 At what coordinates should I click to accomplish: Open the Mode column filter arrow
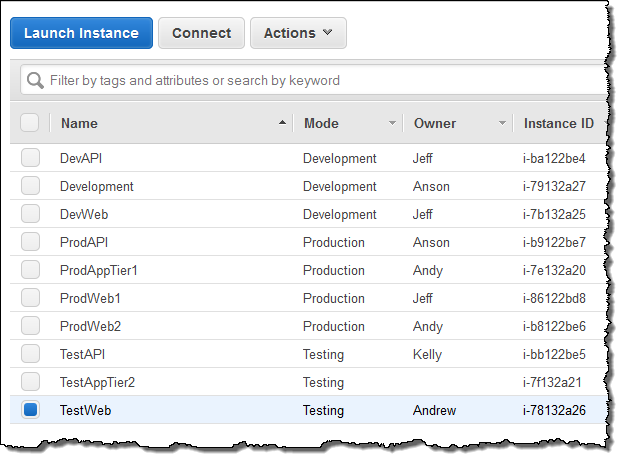tap(392, 124)
